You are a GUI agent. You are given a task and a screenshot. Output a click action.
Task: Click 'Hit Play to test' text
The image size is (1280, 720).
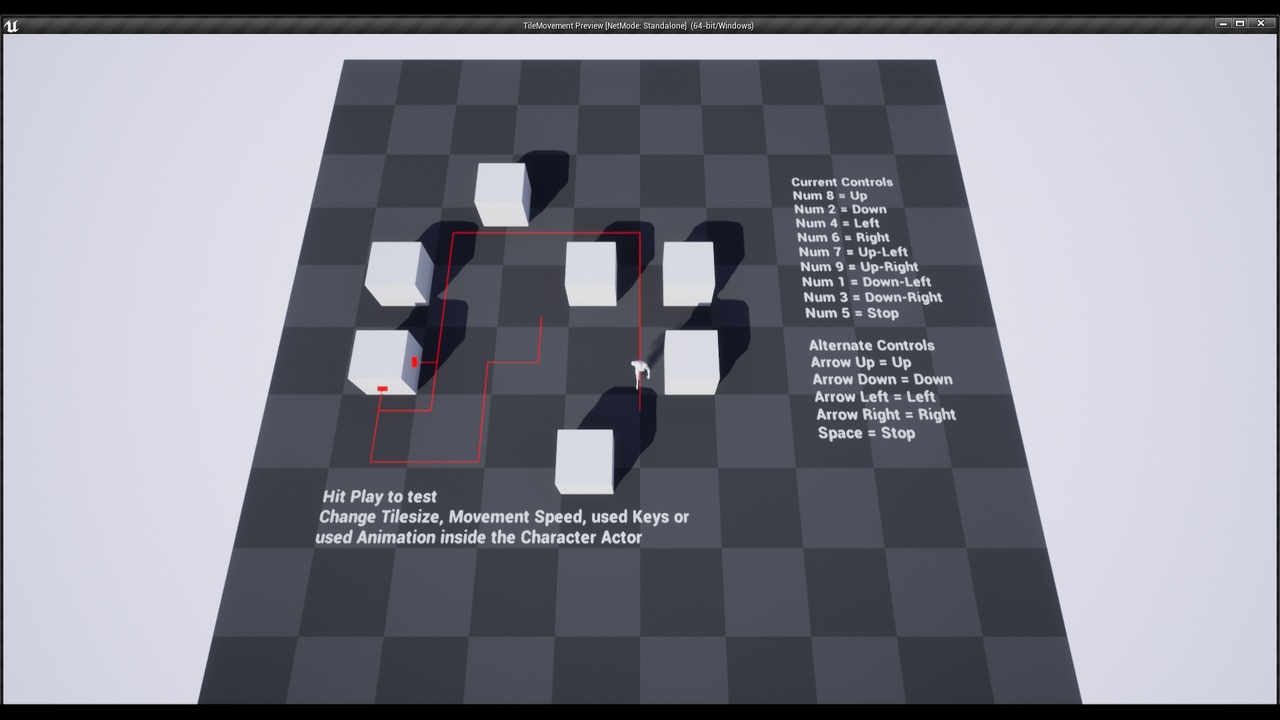380,497
